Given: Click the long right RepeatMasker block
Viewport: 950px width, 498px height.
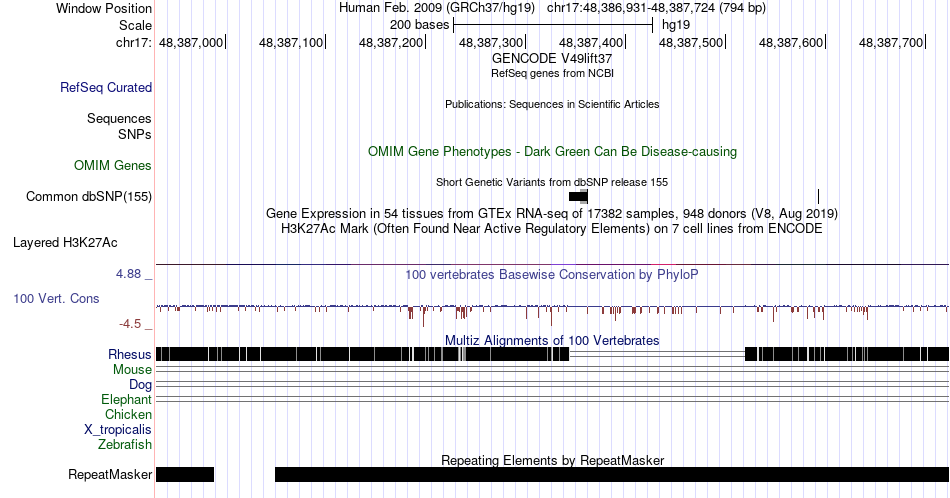Looking at the screenshot, I should pos(612,474).
